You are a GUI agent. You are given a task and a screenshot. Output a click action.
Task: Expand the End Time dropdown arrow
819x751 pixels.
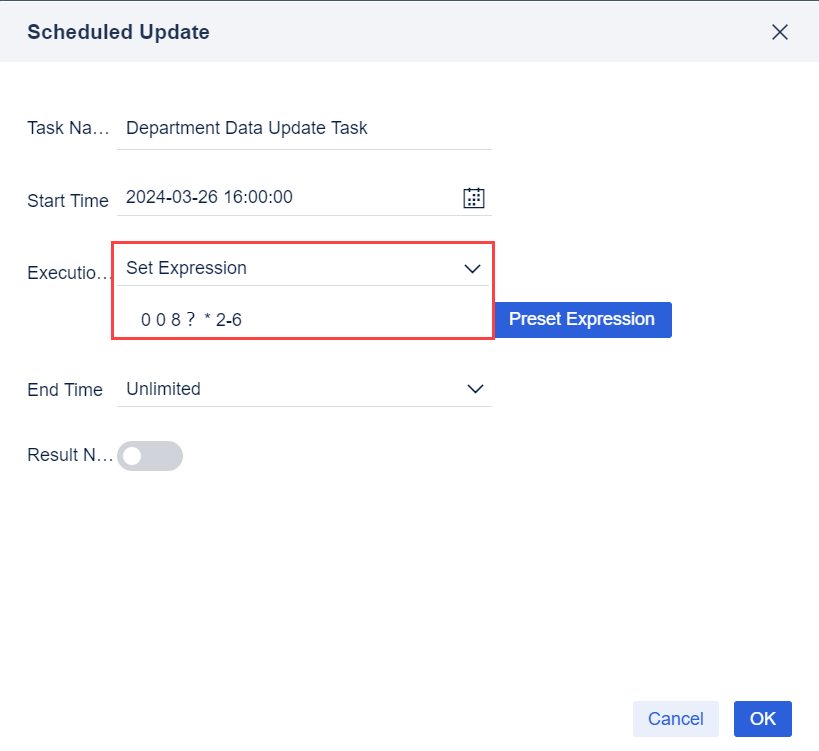pyautogui.click(x=475, y=390)
